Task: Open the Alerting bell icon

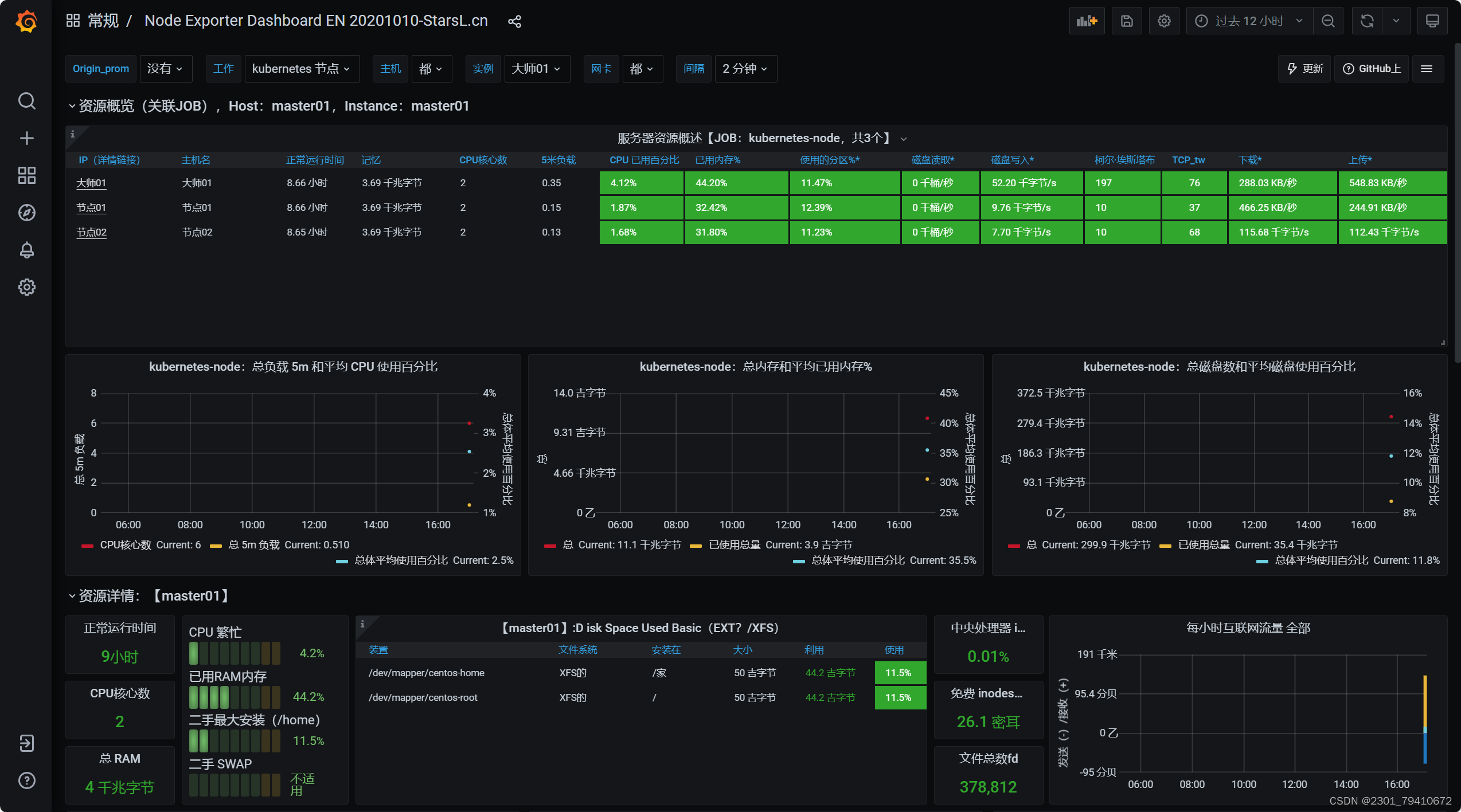Action: coord(26,250)
